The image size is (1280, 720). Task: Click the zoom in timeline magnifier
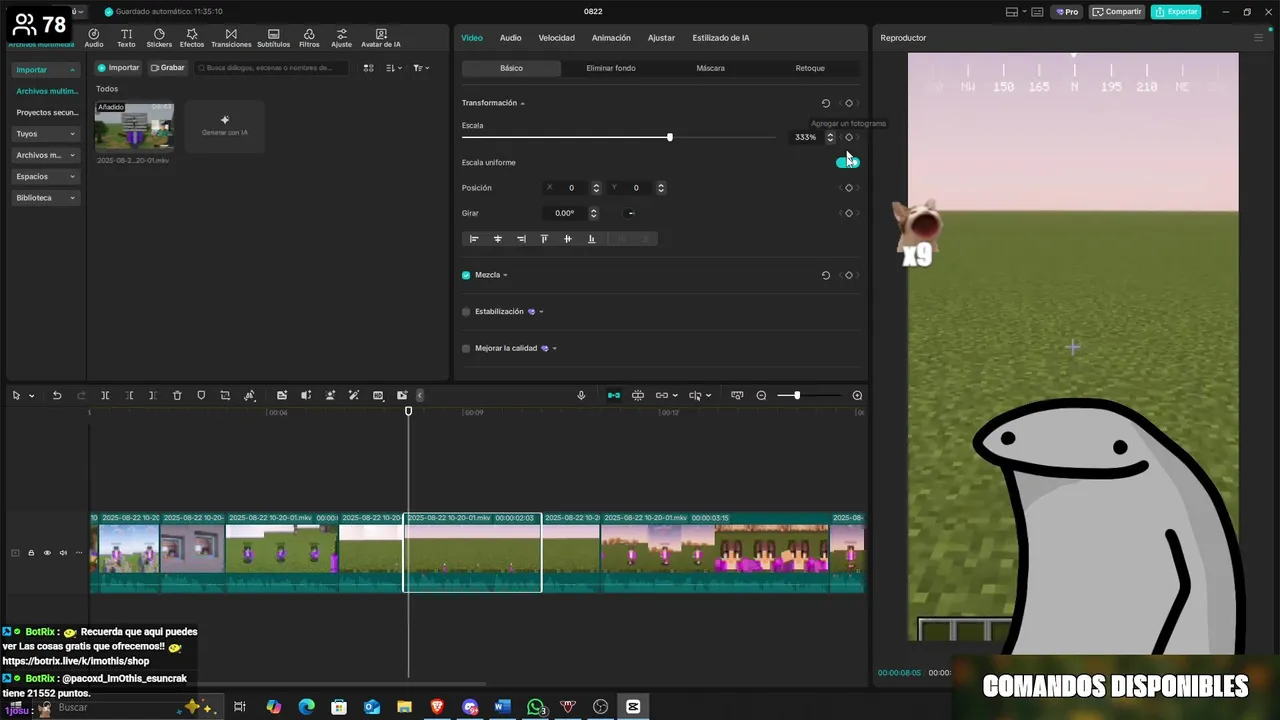click(857, 396)
